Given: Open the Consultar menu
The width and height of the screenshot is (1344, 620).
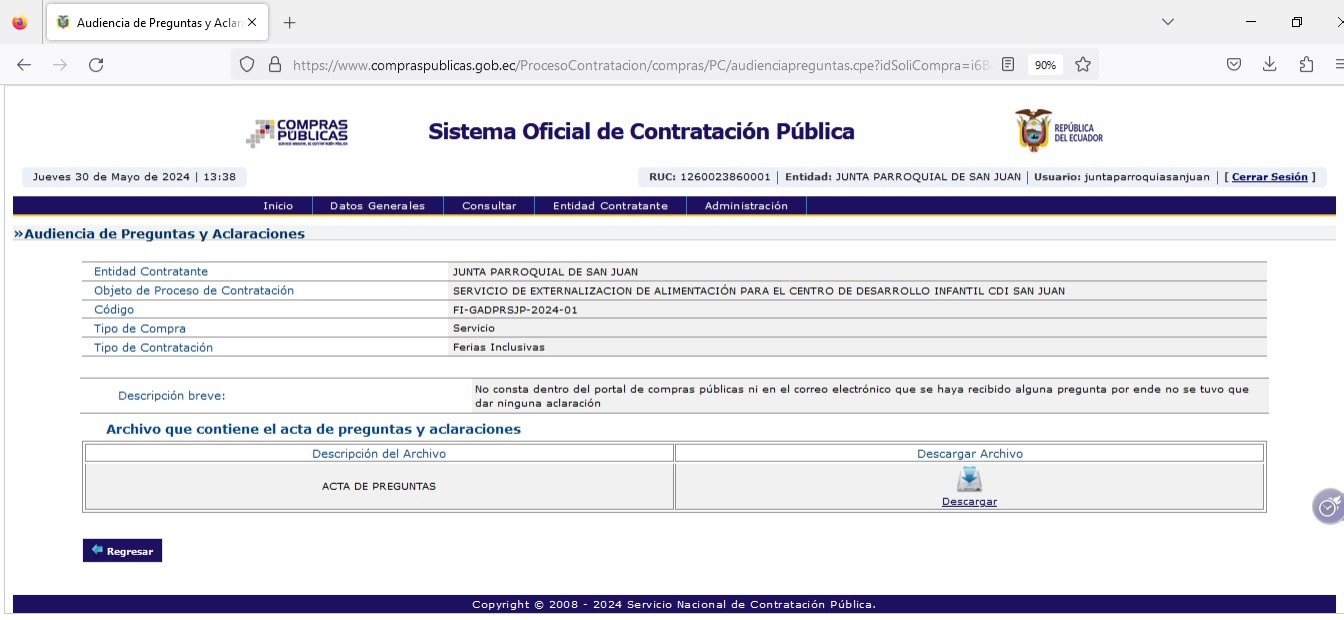Looking at the screenshot, I should (489, 206).
